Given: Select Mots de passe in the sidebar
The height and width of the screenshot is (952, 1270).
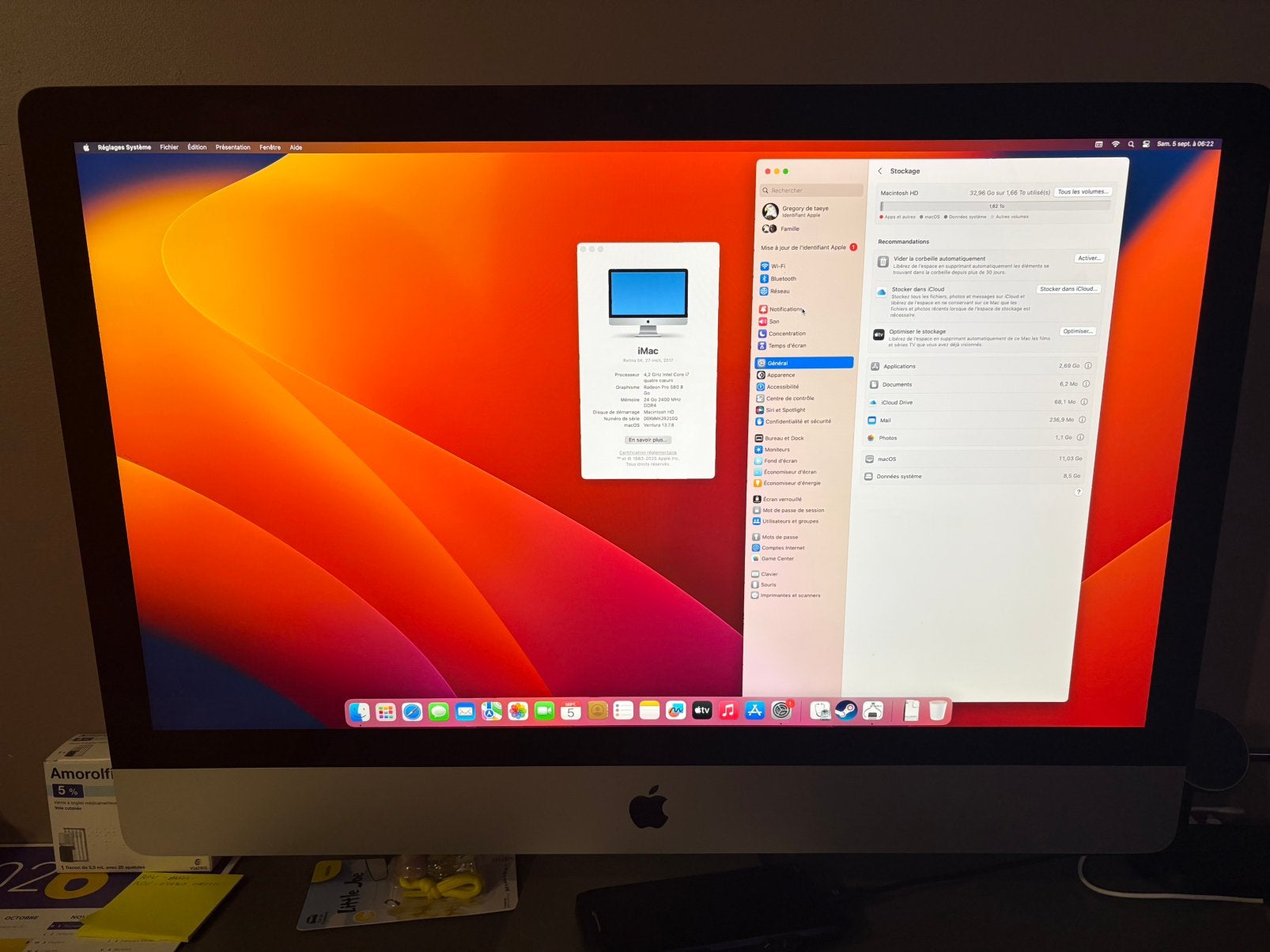Looking at the screenshot, I should point(775,537).
